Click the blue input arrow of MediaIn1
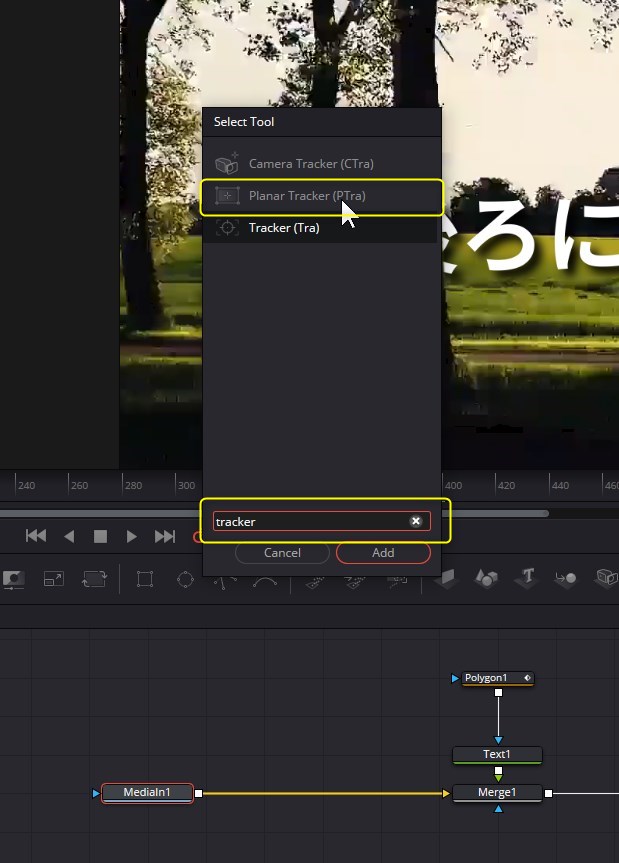Image resolution: width=619 pixels, height=863 pixels. 96,793
